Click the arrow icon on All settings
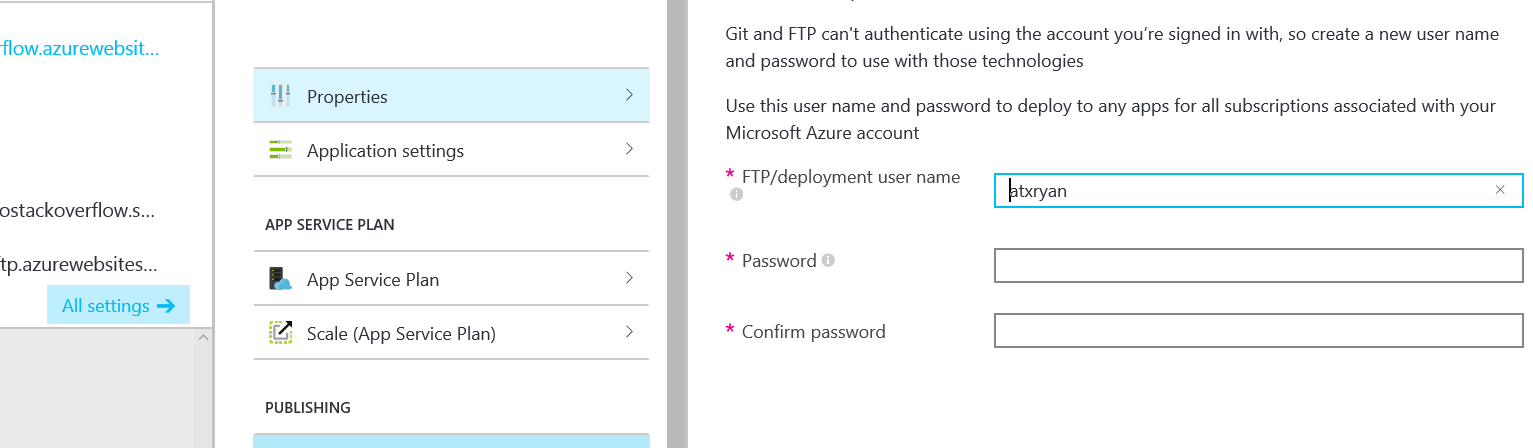 click(x=166, y=306)
